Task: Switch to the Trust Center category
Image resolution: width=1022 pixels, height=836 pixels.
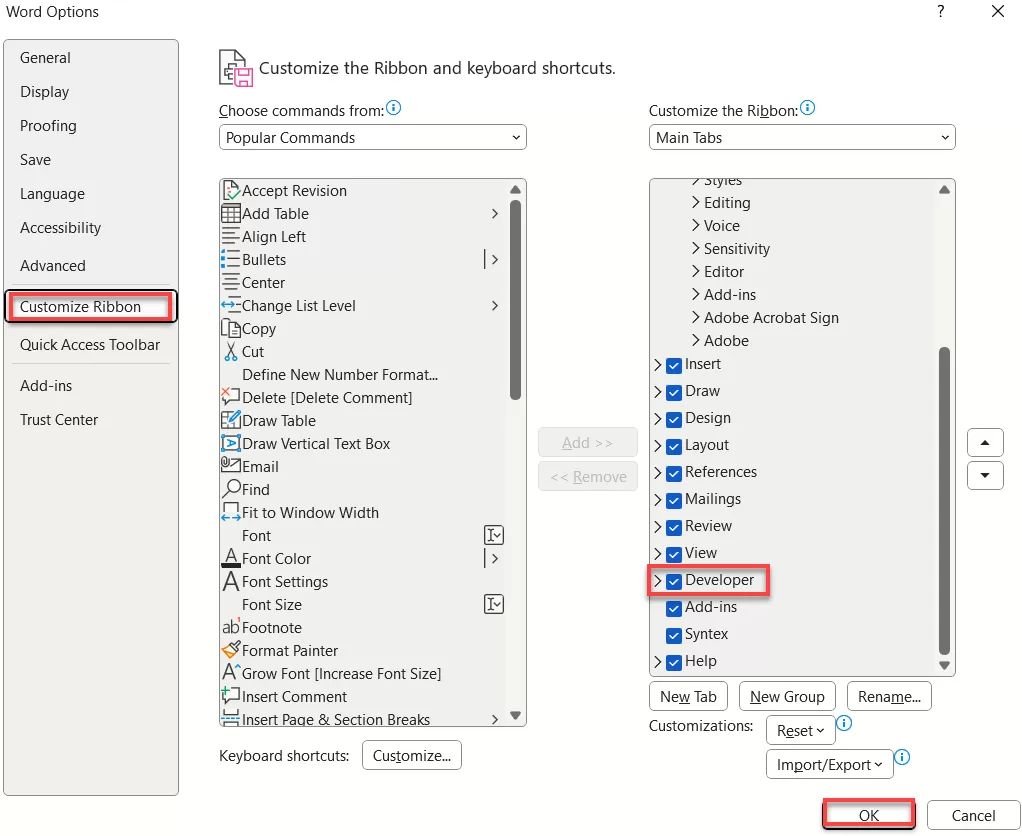Action: 59,420
